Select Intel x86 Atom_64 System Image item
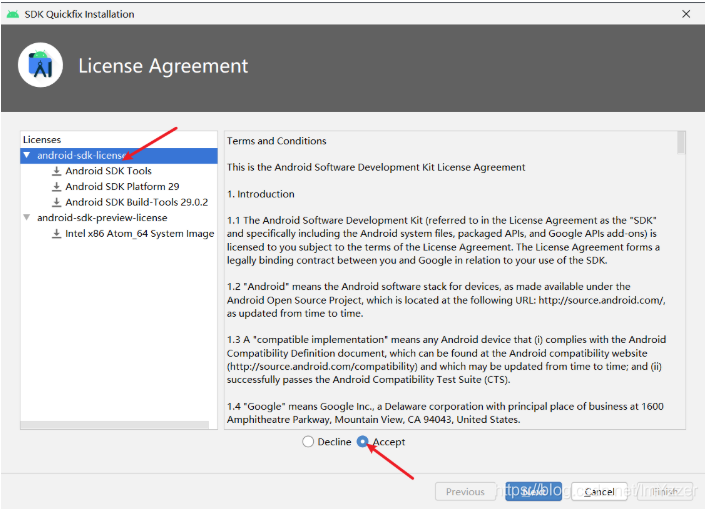This screenshot has width=708, height=509. pyautogui.click(x=140, y=233)
